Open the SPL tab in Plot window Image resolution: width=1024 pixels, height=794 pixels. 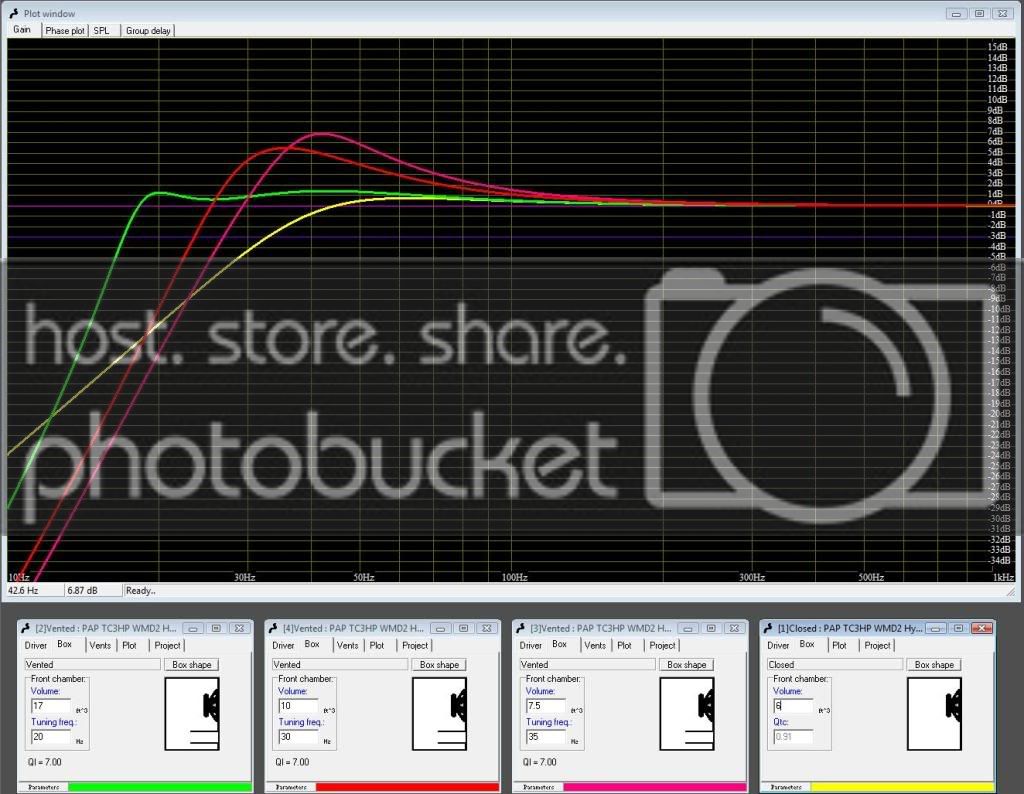pos(101,30)
